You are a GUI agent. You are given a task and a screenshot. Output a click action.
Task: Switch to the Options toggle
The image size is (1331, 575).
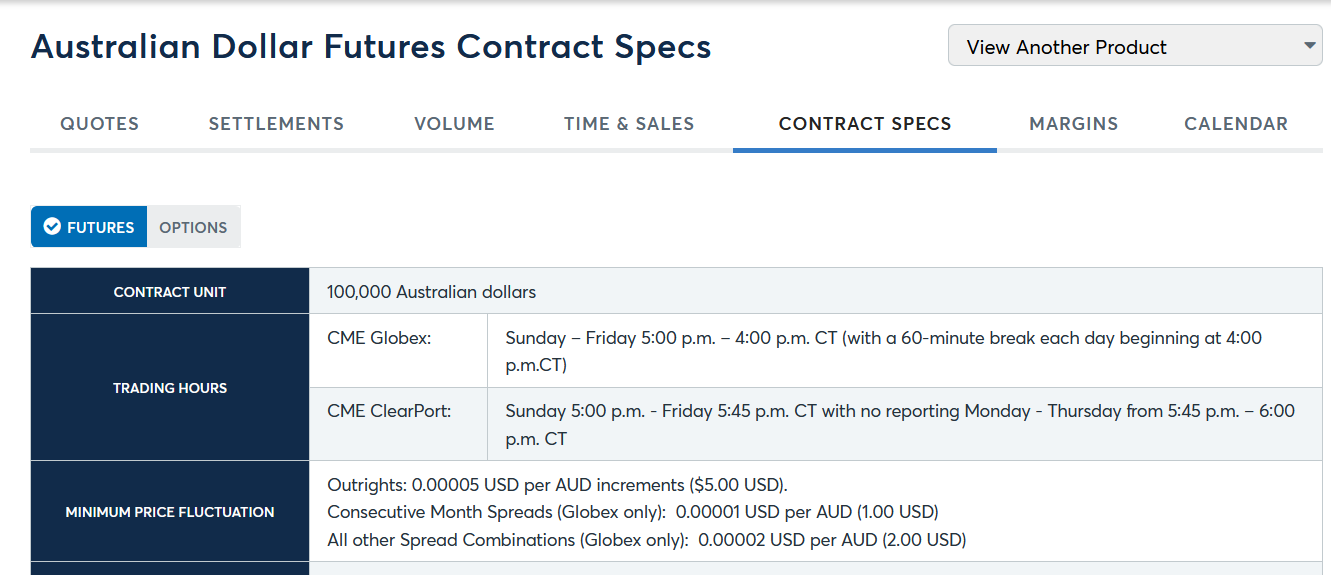(x=193, y=227)
